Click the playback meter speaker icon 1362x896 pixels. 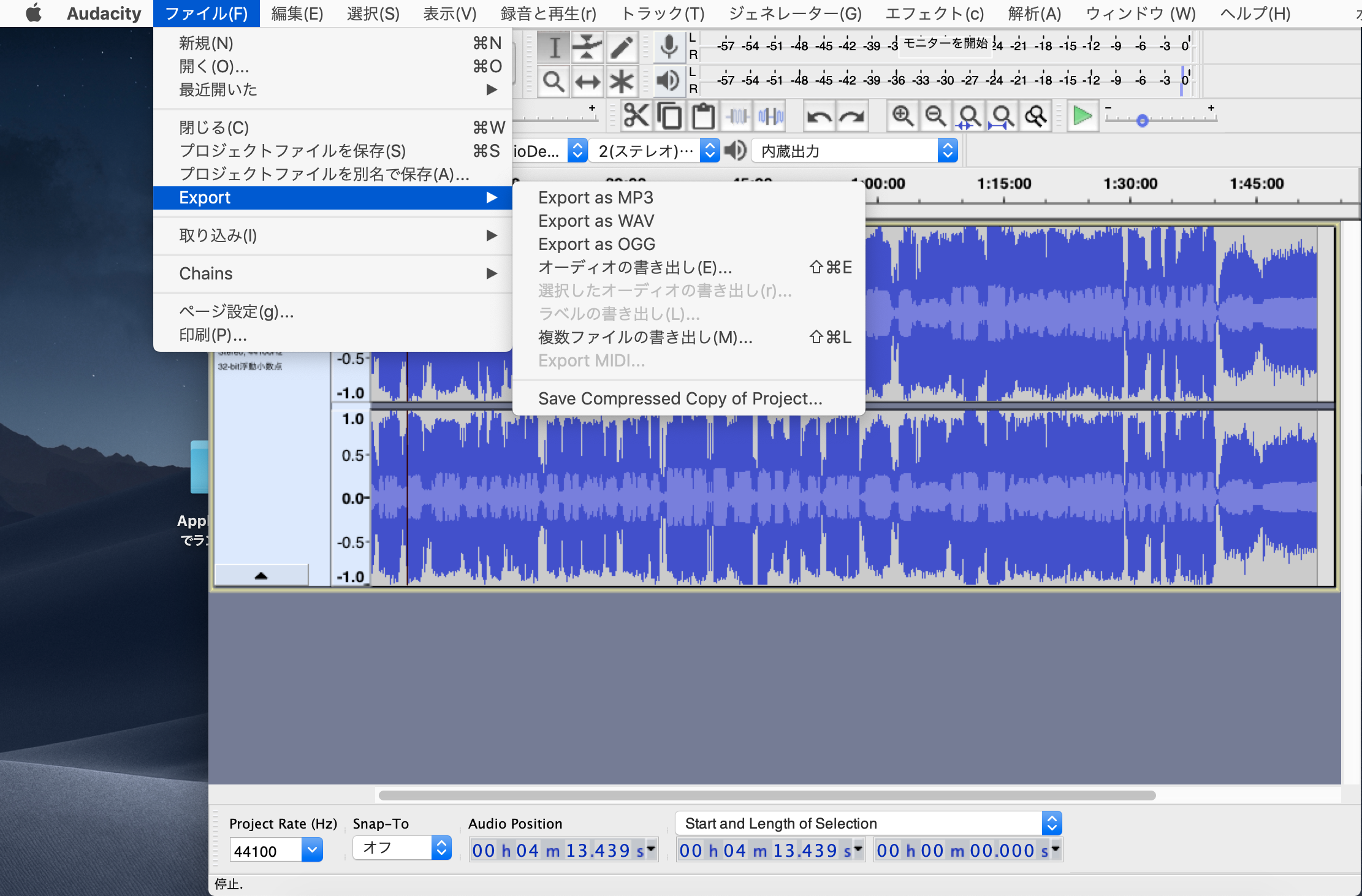point(669,81)
